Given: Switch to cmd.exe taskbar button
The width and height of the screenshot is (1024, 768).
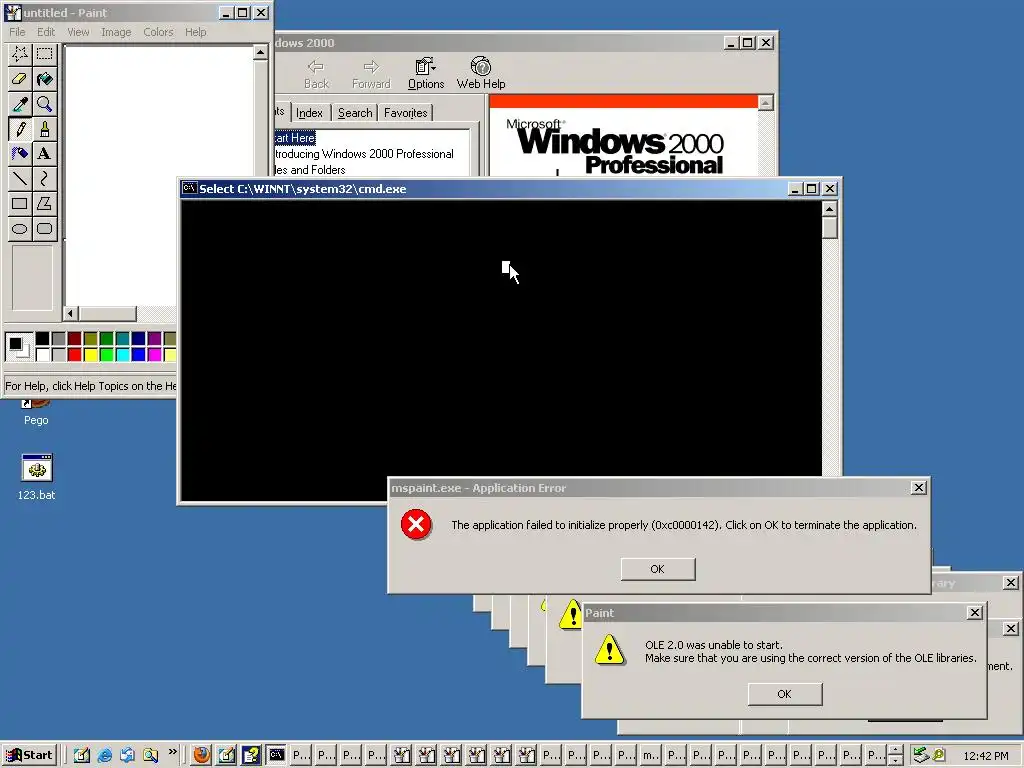Looking at the screenshot, I should coord(277,755).
